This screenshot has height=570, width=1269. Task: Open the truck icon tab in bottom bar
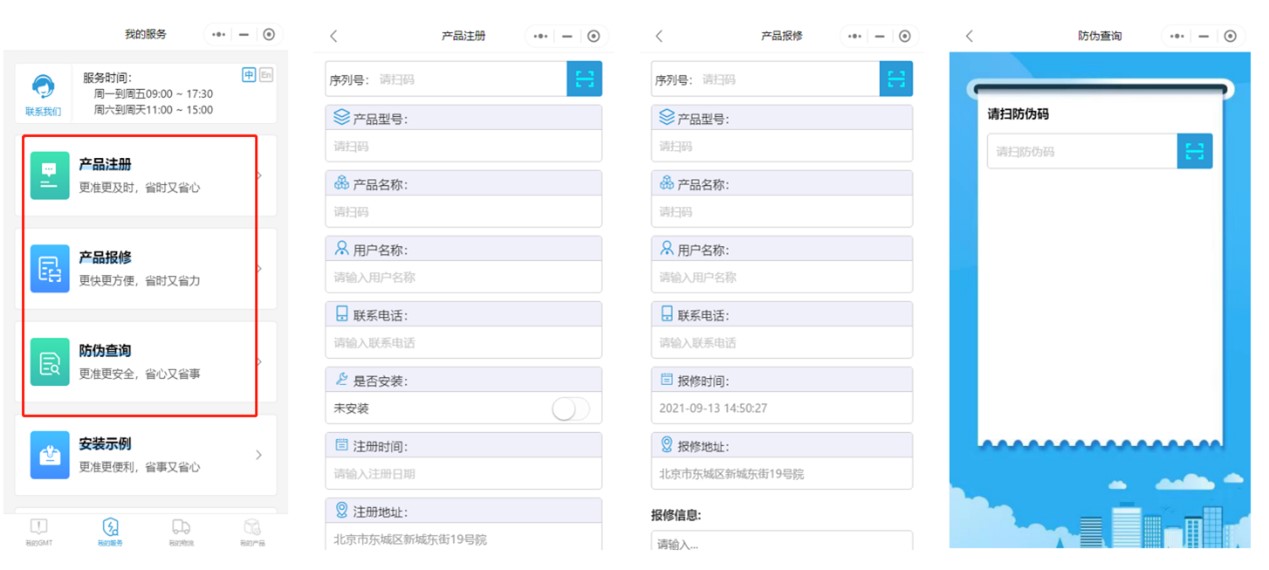(x=181, y=530)
